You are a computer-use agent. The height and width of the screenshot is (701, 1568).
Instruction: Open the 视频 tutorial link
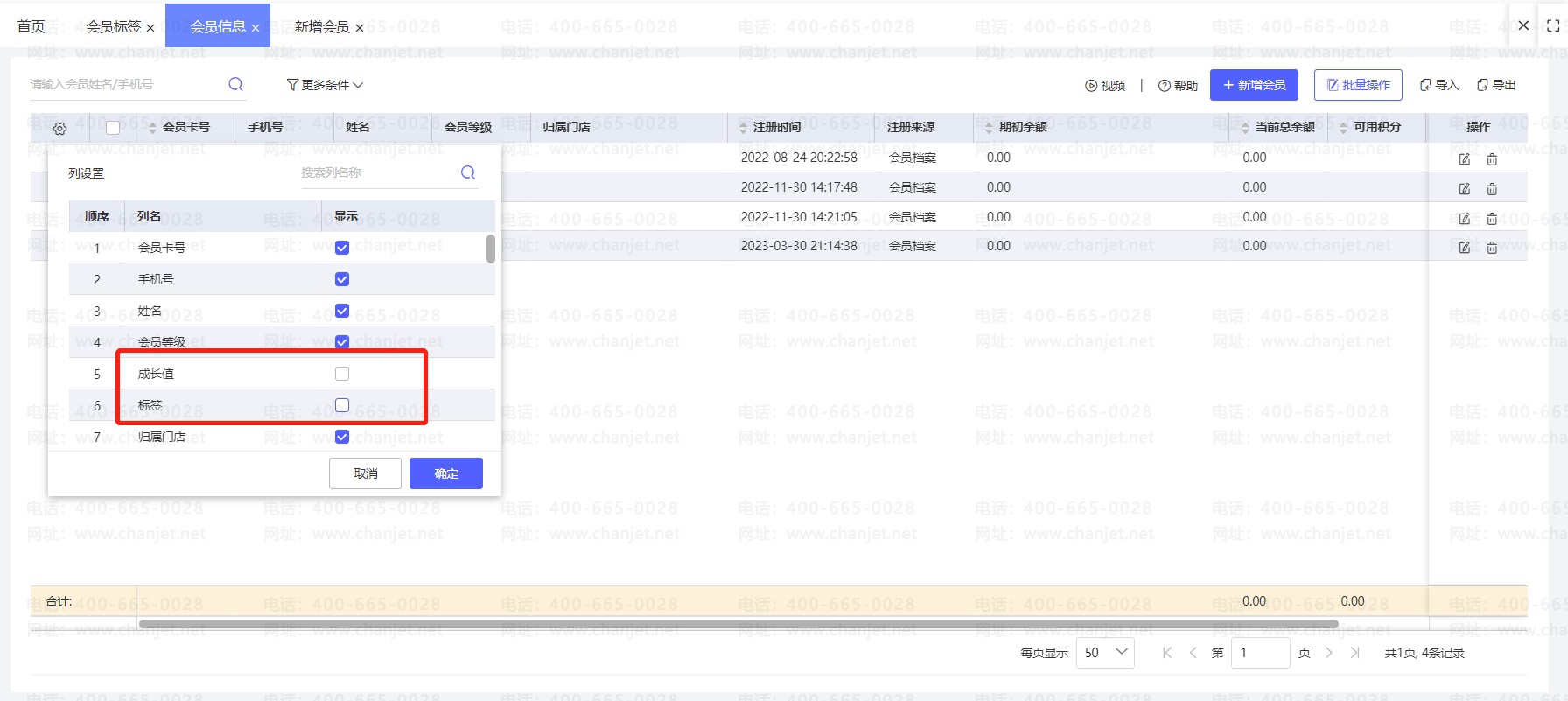pos(1105,86)
